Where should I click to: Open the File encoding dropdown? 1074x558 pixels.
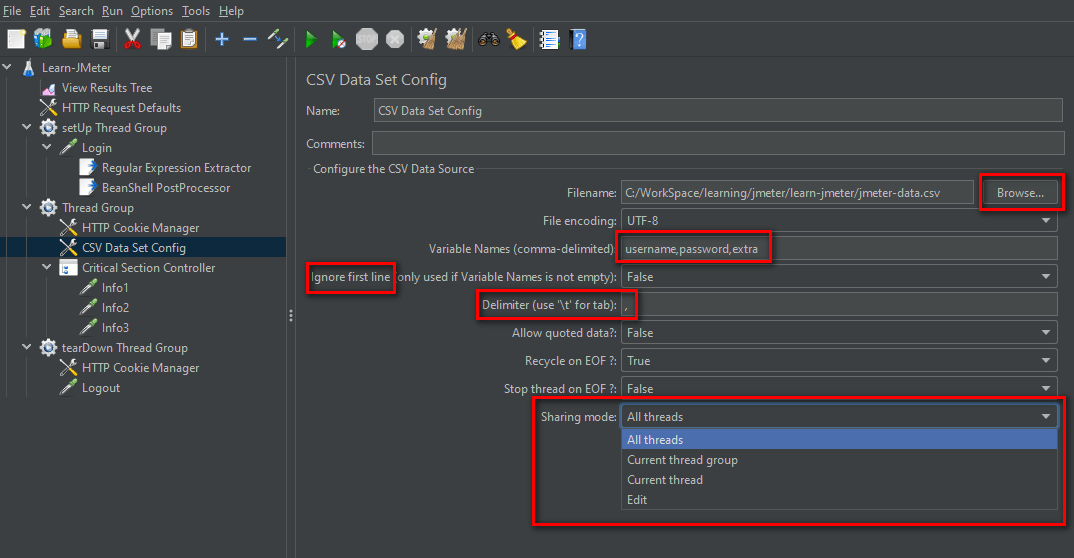[x=839, y=220]
